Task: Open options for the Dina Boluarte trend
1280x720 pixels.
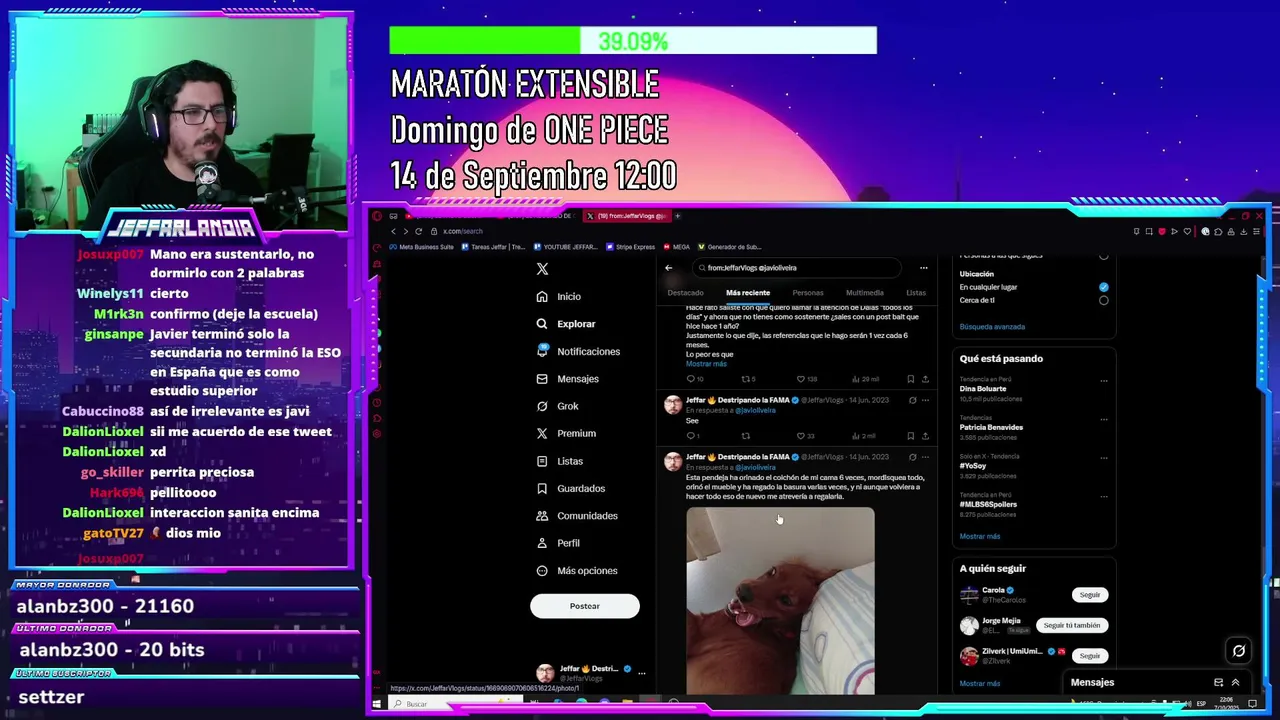Action: [1104, 381]
